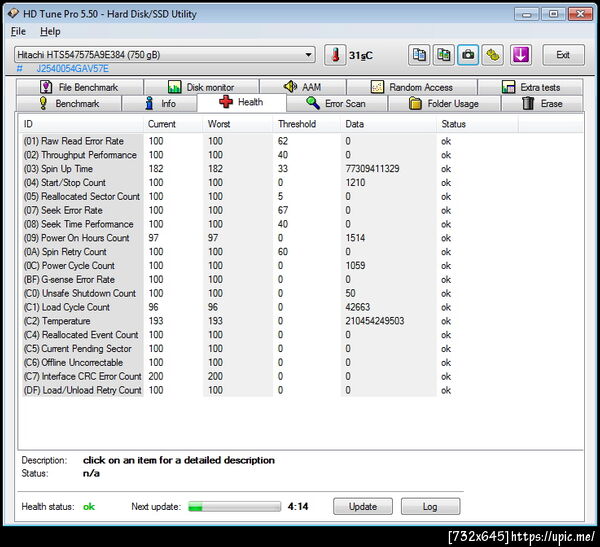Click the data value 42663

[358, 307]
